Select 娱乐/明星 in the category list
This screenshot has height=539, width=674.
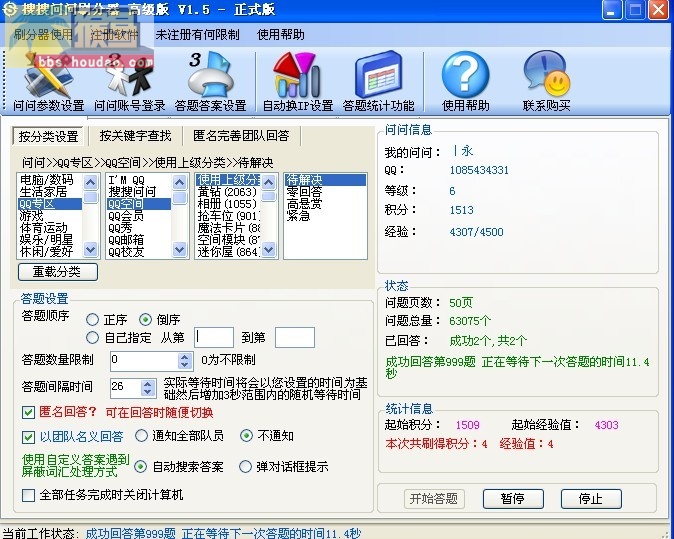point(50,240)
